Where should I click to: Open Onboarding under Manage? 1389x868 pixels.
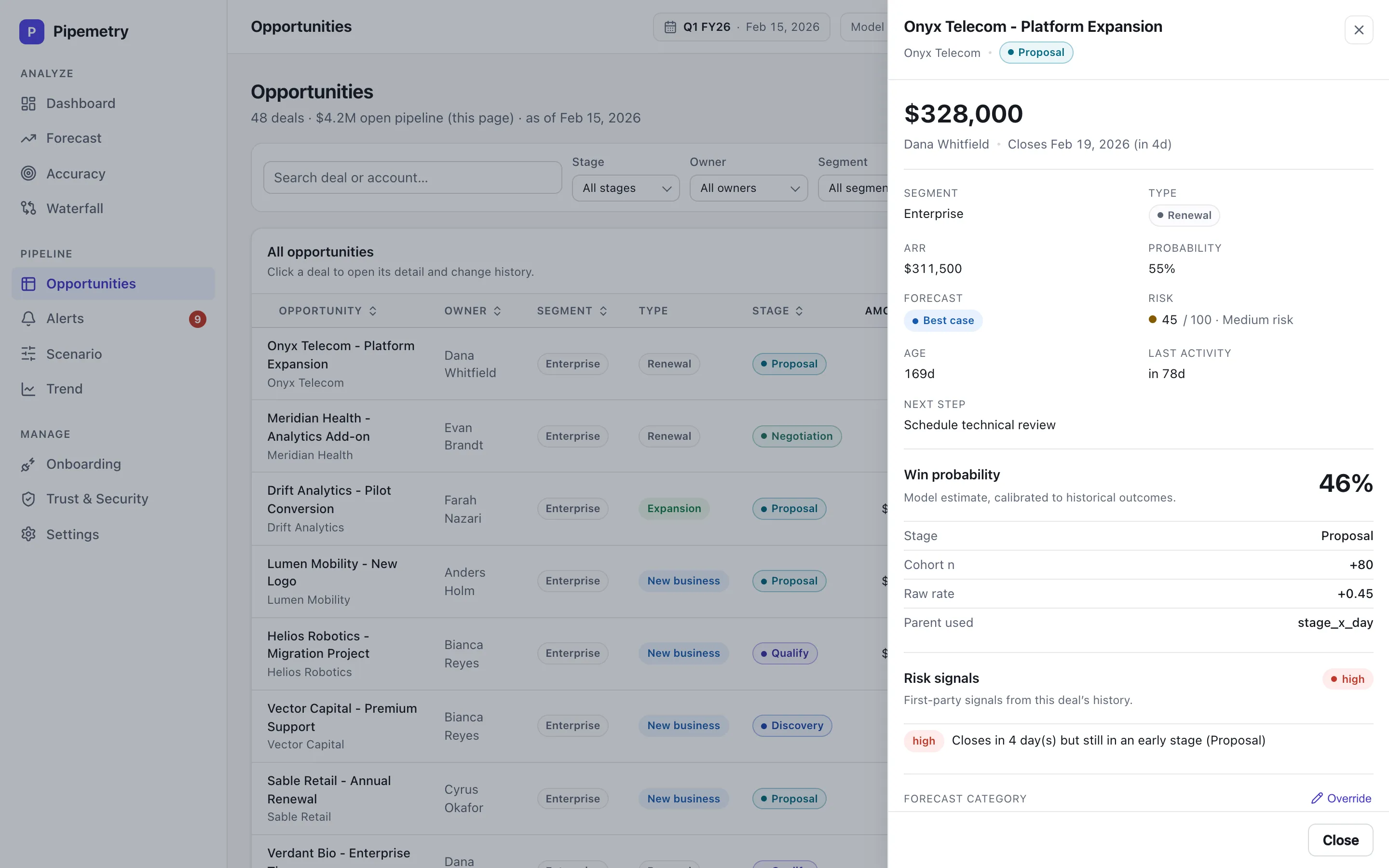pyautogui.click(x=113, y=464)
